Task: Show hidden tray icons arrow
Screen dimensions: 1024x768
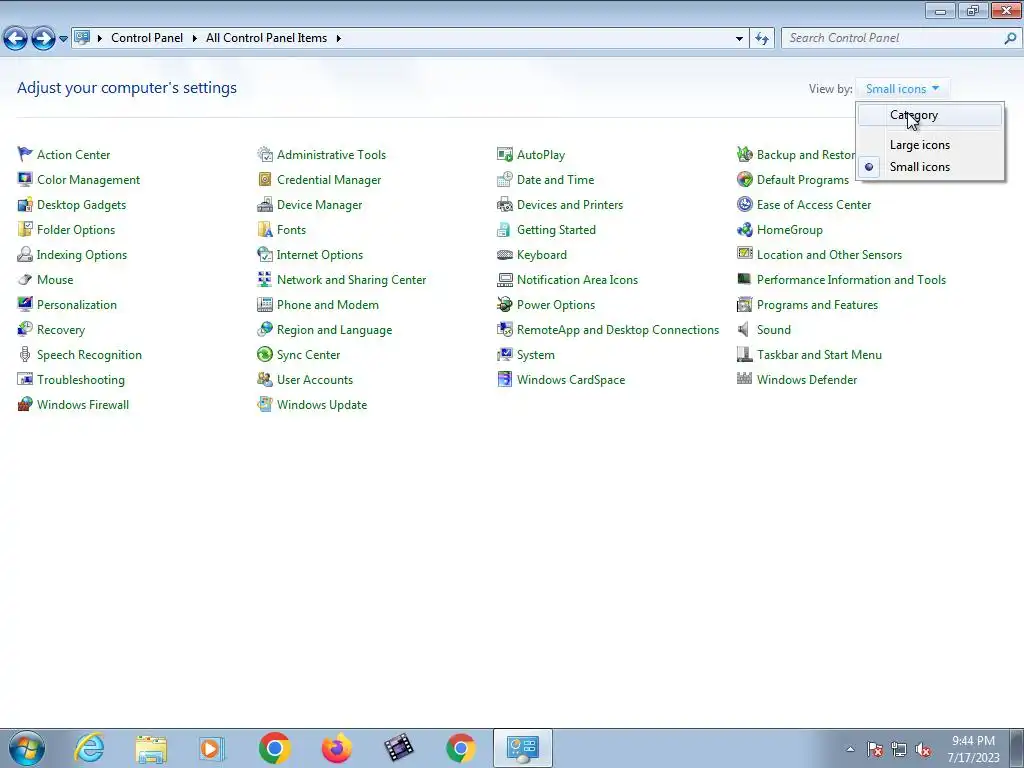Action: click(x=850, y=749)
